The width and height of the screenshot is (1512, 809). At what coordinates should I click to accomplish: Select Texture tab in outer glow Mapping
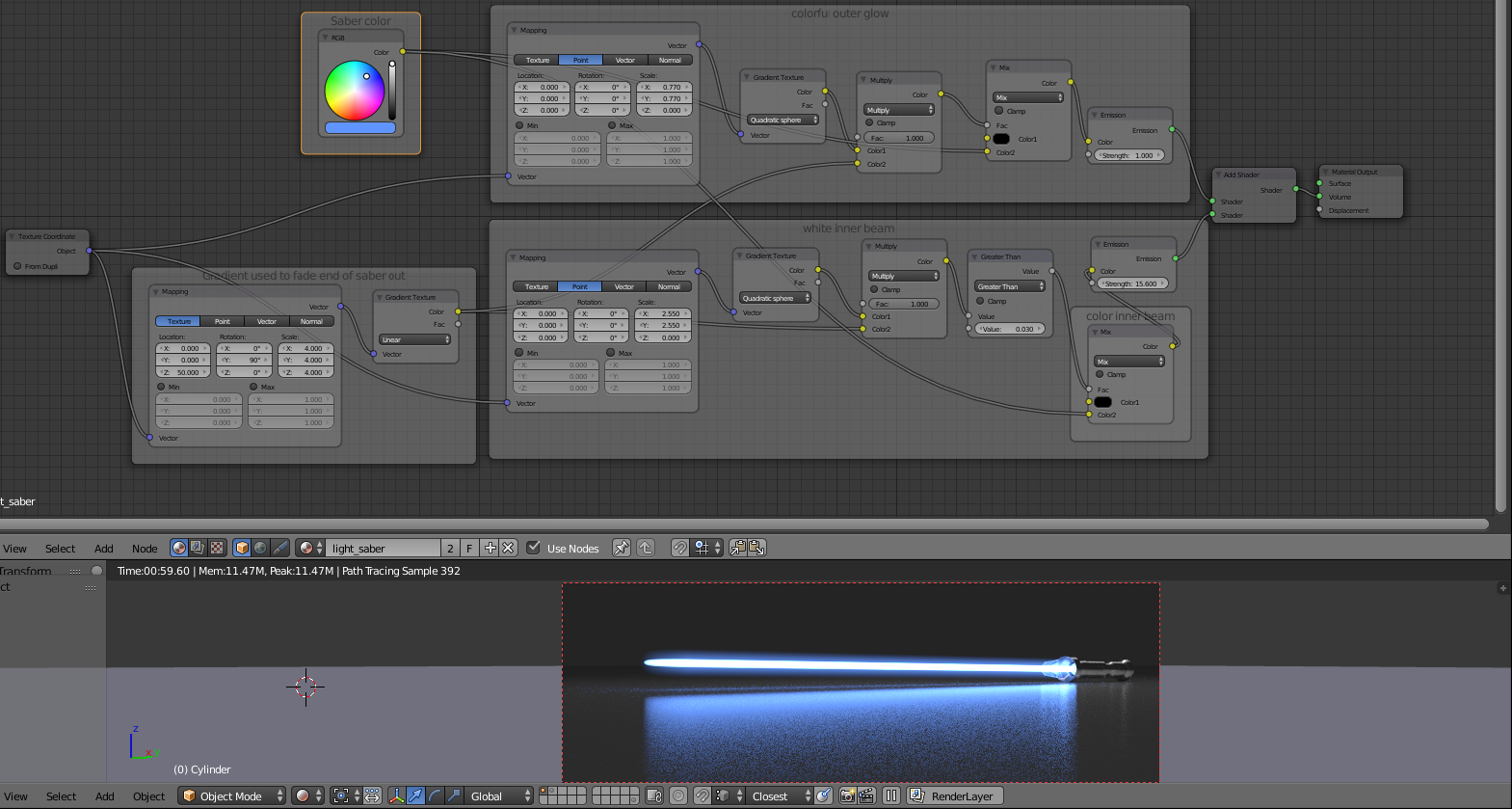(537, 60)
